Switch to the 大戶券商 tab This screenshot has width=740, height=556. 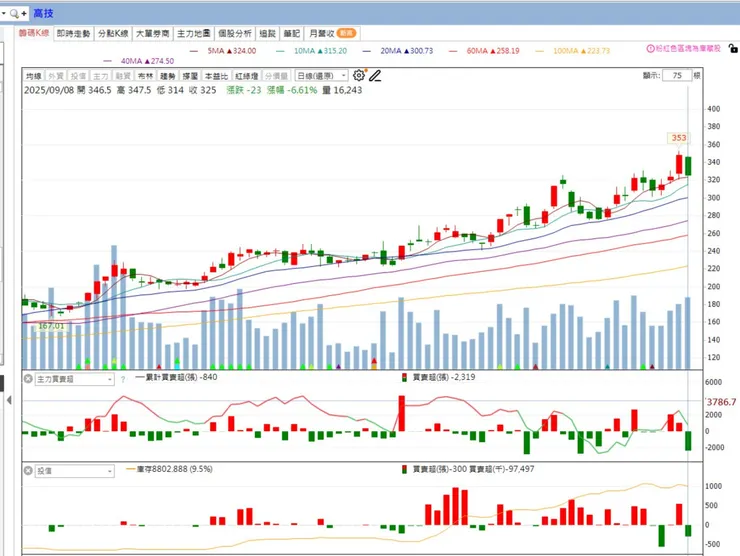[x=152, y=34]
